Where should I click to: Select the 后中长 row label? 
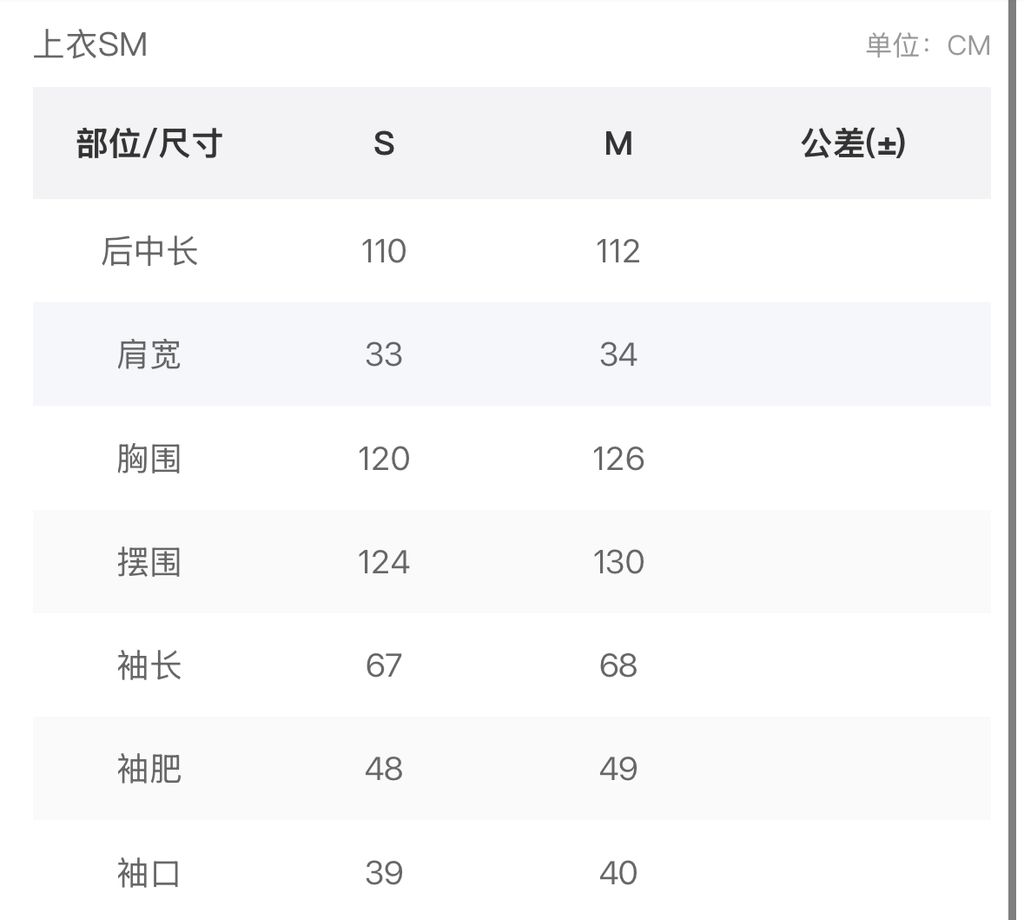tap(149, 251)
